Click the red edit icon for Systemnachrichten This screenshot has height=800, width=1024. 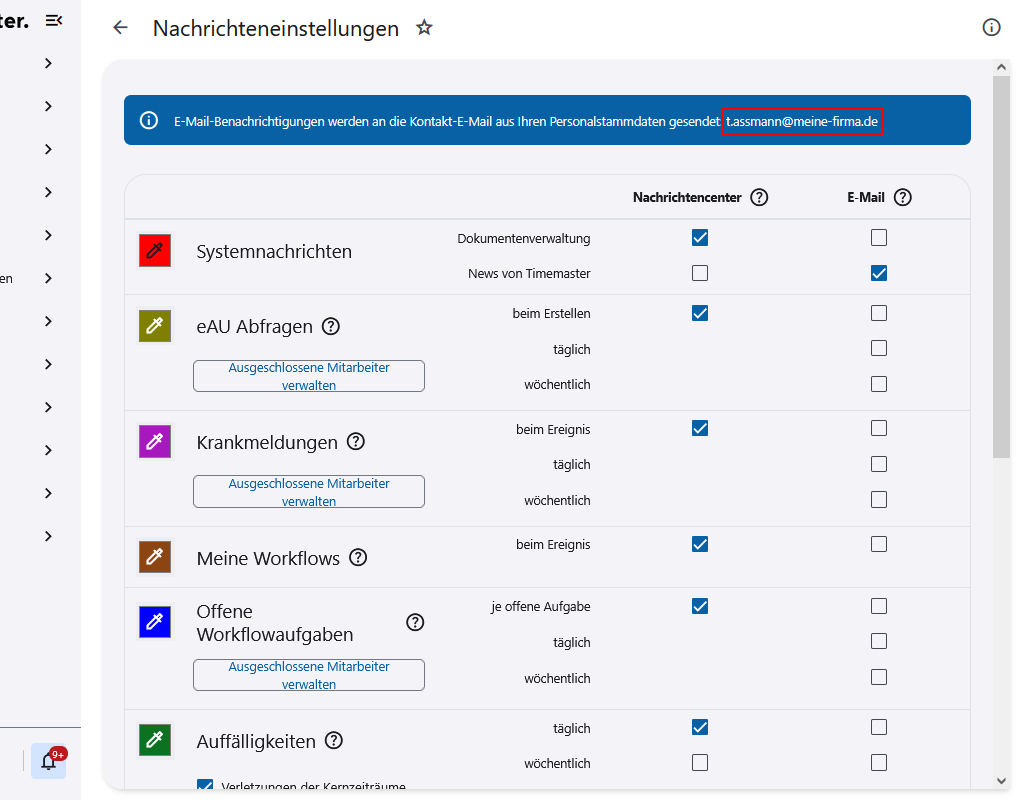click(x=155, y=250)
